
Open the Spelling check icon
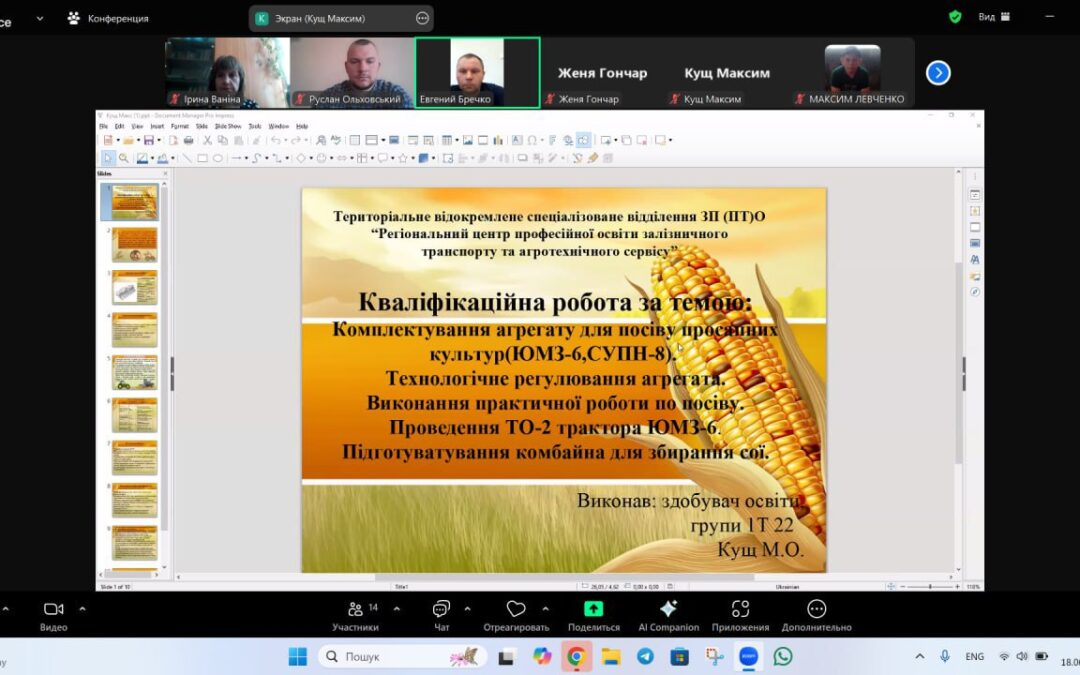tap(335, 141)
